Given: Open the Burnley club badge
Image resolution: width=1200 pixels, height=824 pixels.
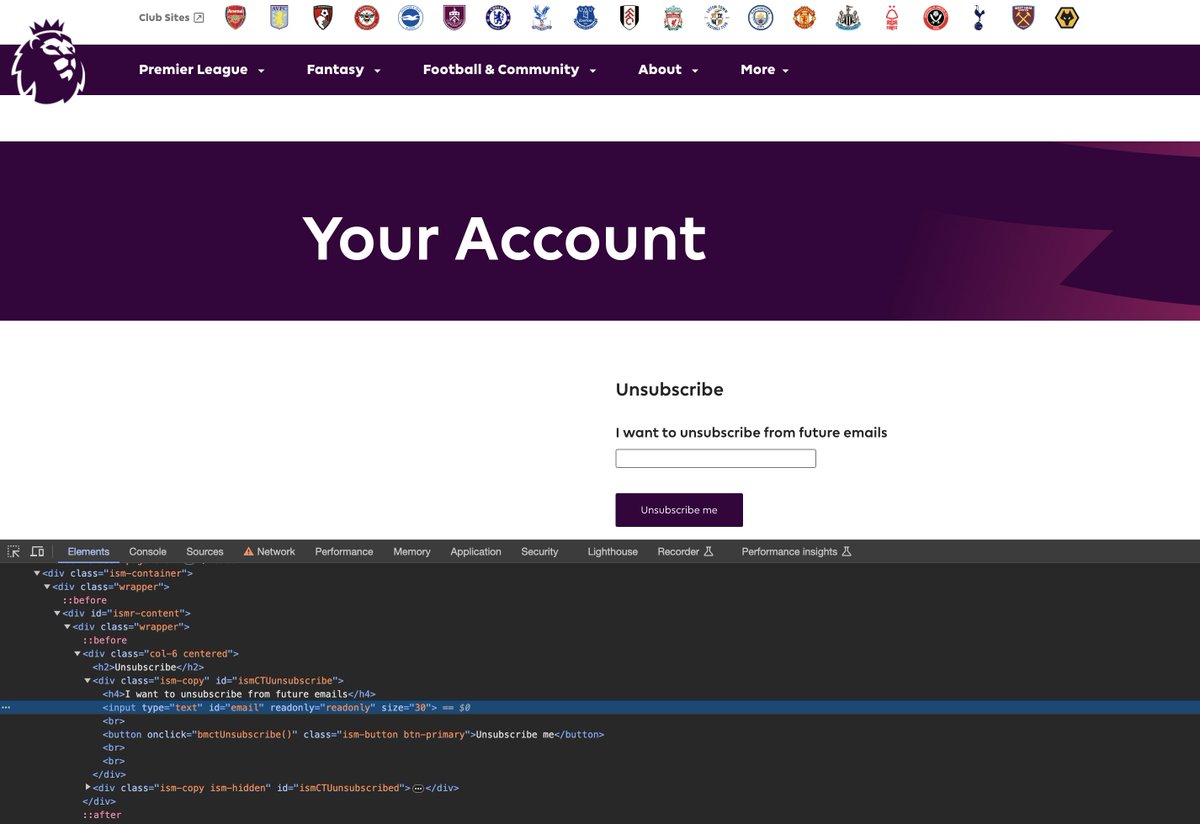Looking at the screenshot, I should tap(454, 17).
